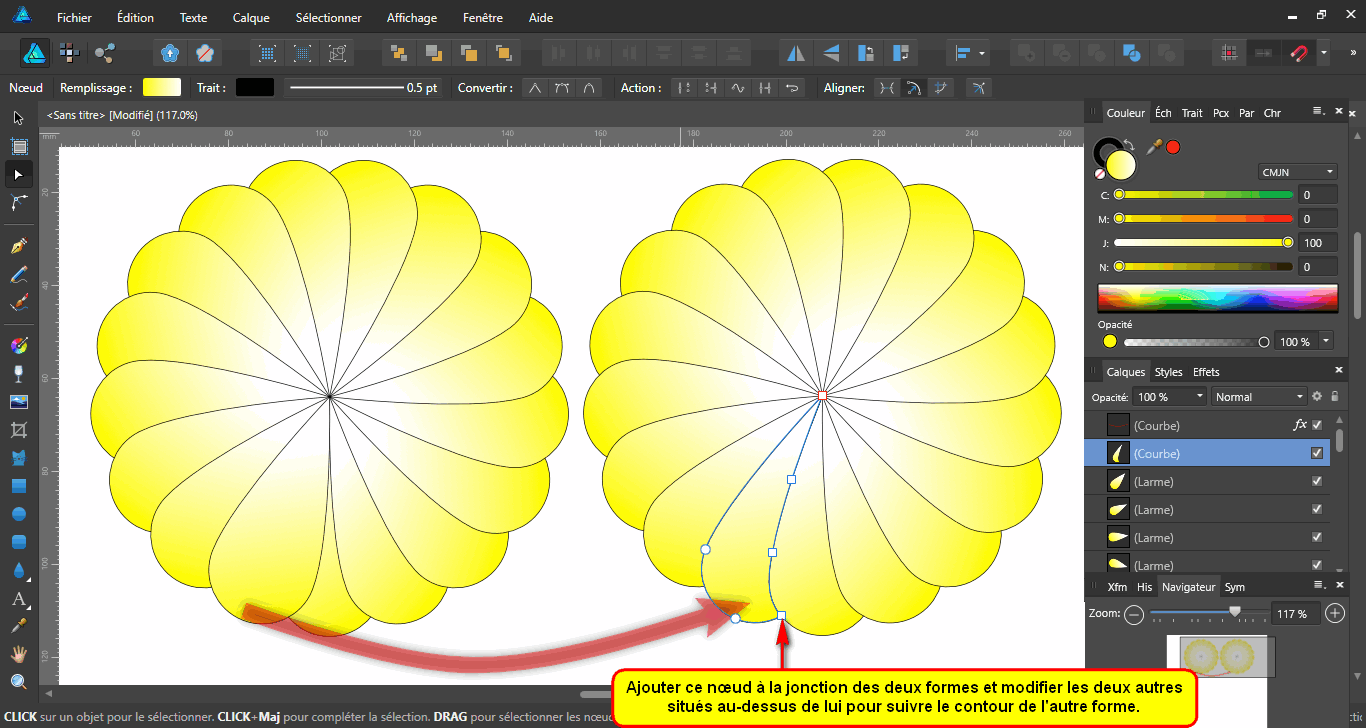This screenshot has height=728, width=1366.
Task: Select the Zoom tool in left toolbar
Action: coord(18,682)
